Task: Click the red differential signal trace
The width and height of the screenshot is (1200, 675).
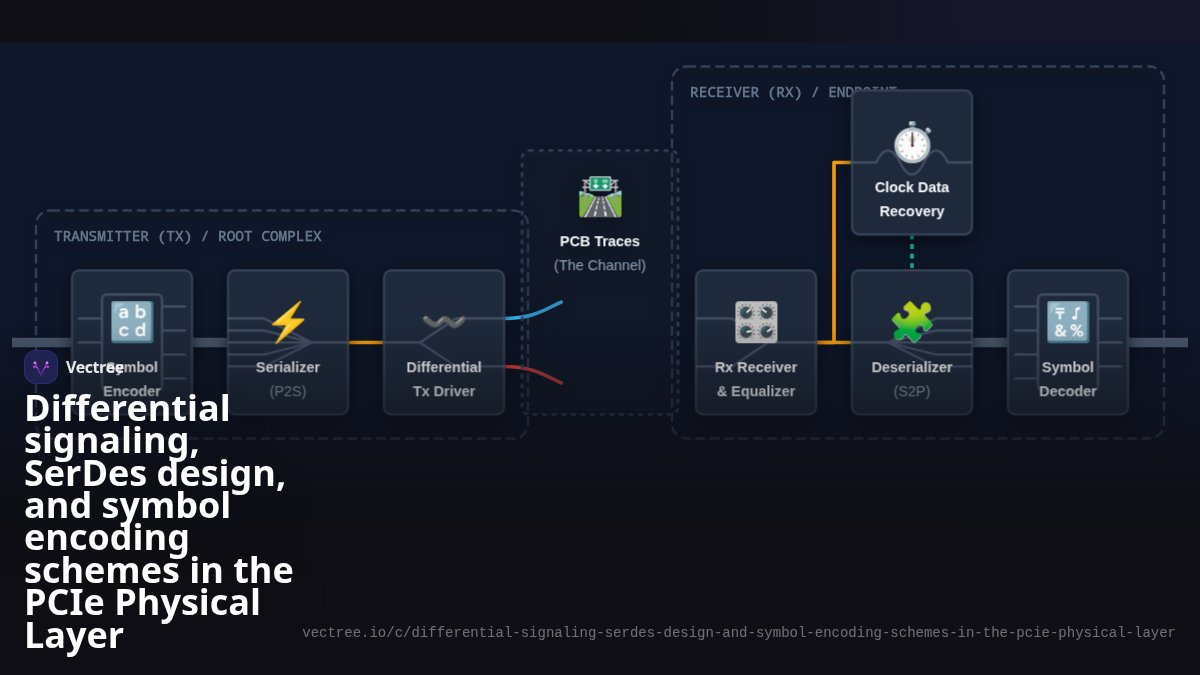Action: pos(534,374)
